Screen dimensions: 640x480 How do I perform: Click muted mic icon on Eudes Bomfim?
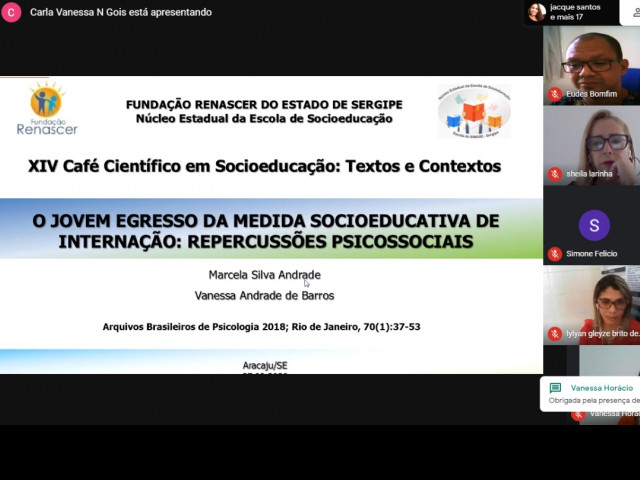(x=554, y=94)
